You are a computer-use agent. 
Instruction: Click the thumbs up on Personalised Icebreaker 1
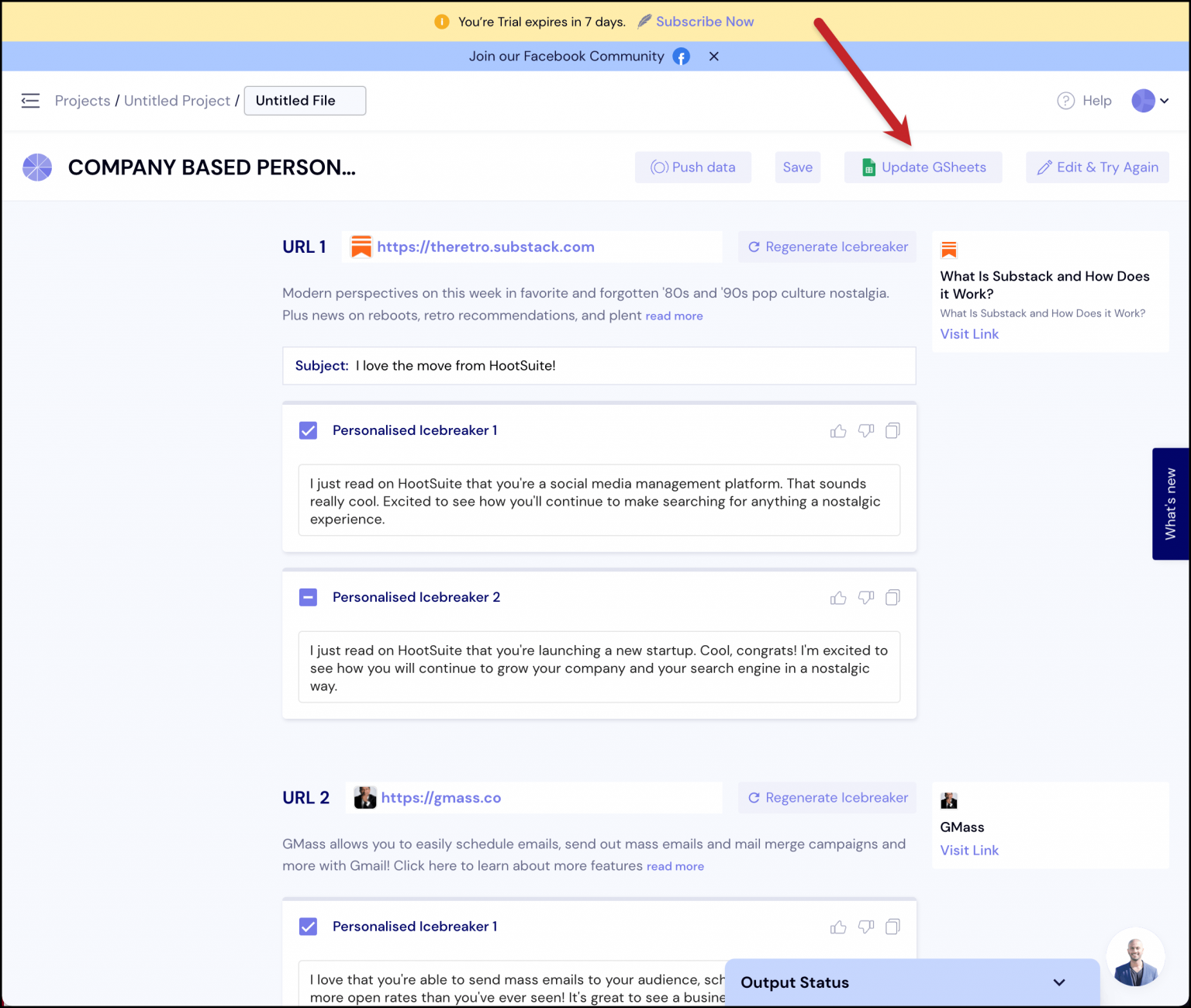click(838, 430)
